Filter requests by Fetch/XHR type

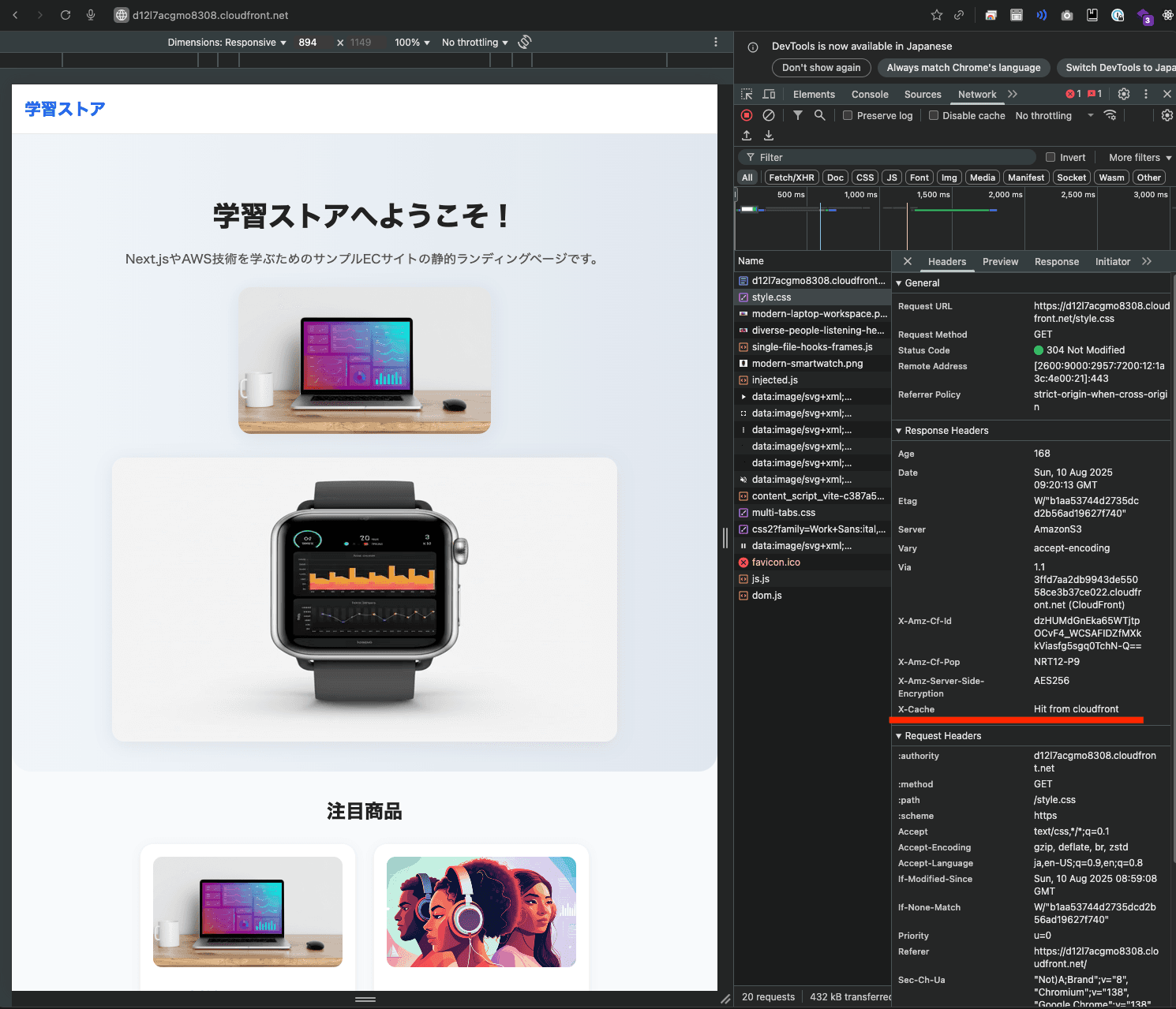[x=791, y=178]
